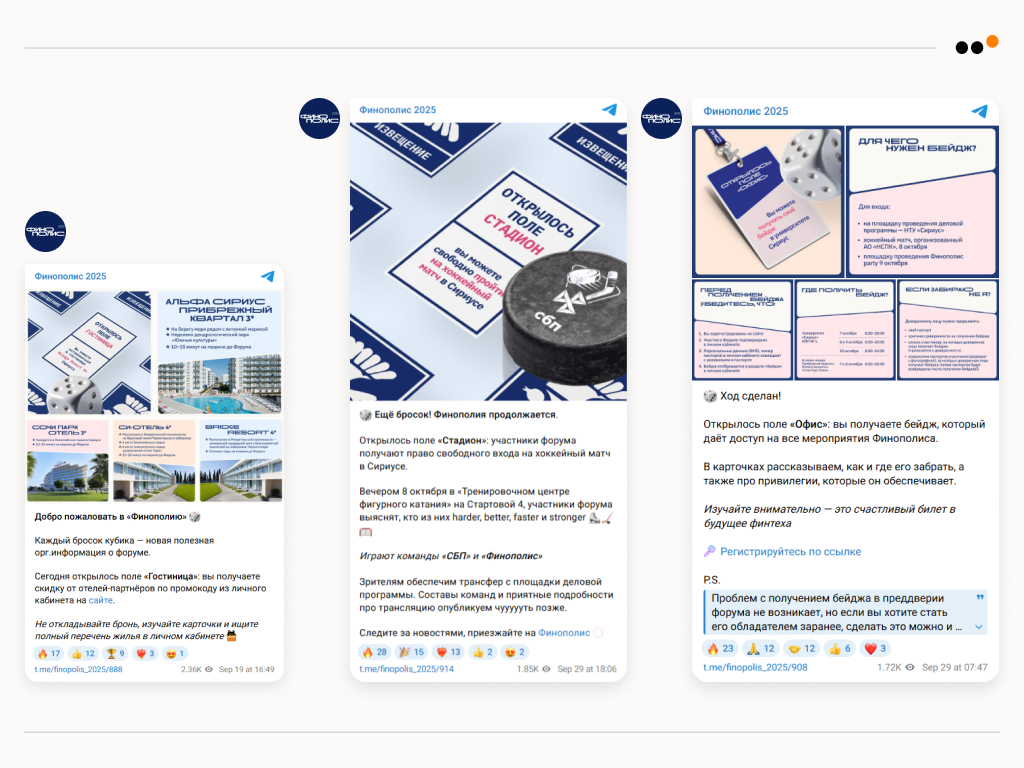The image size is (1024, 768).
Task: Click the text 'Ещё бросок! Финополия продолжается.'
Action: 466,415
